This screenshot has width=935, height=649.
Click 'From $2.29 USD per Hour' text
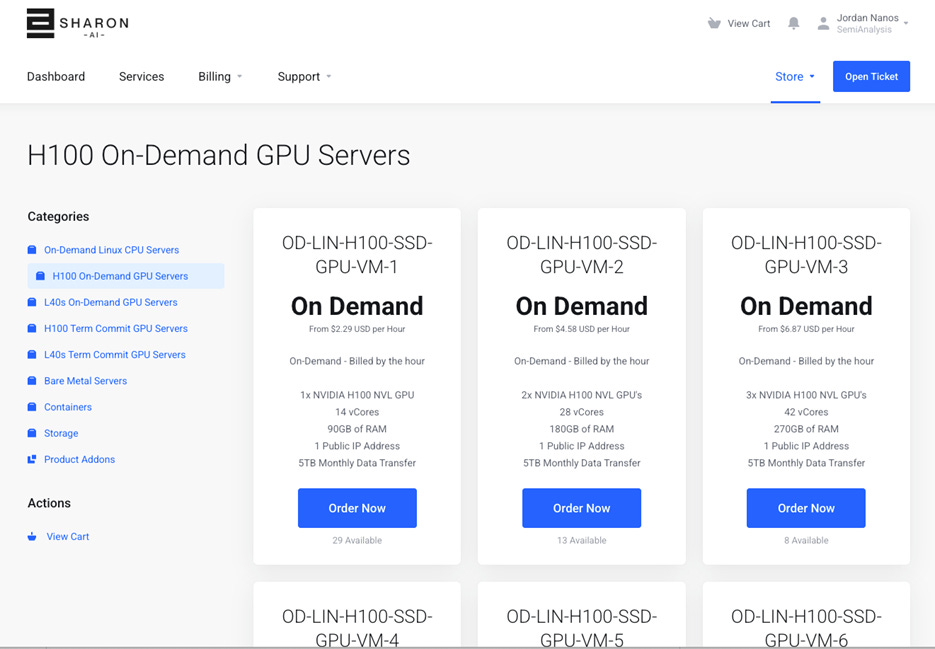357,329
